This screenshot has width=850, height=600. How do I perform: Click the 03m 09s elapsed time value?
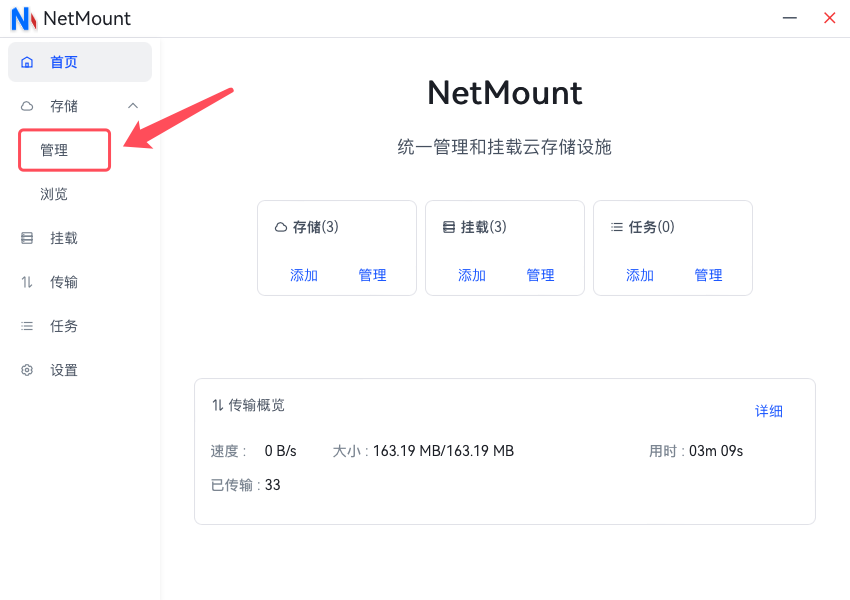coord(716,451)
